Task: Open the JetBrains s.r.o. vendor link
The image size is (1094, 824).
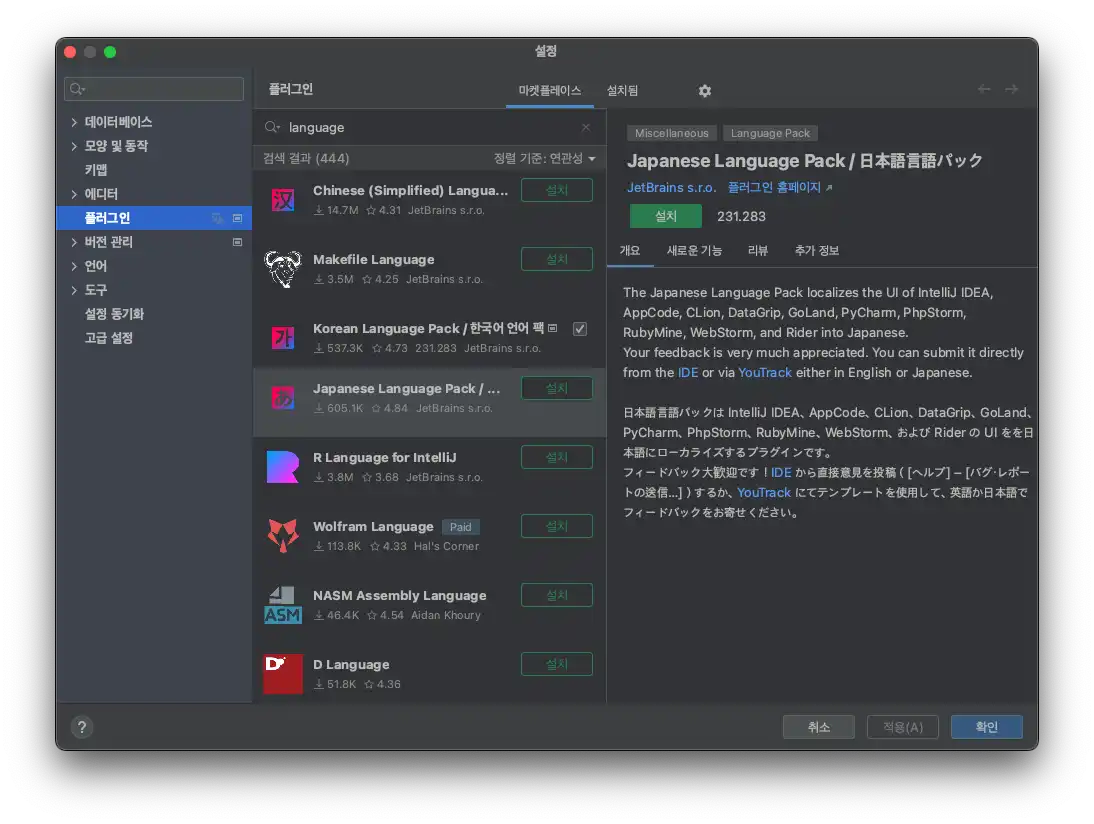Action: click(x=671, y=188)
